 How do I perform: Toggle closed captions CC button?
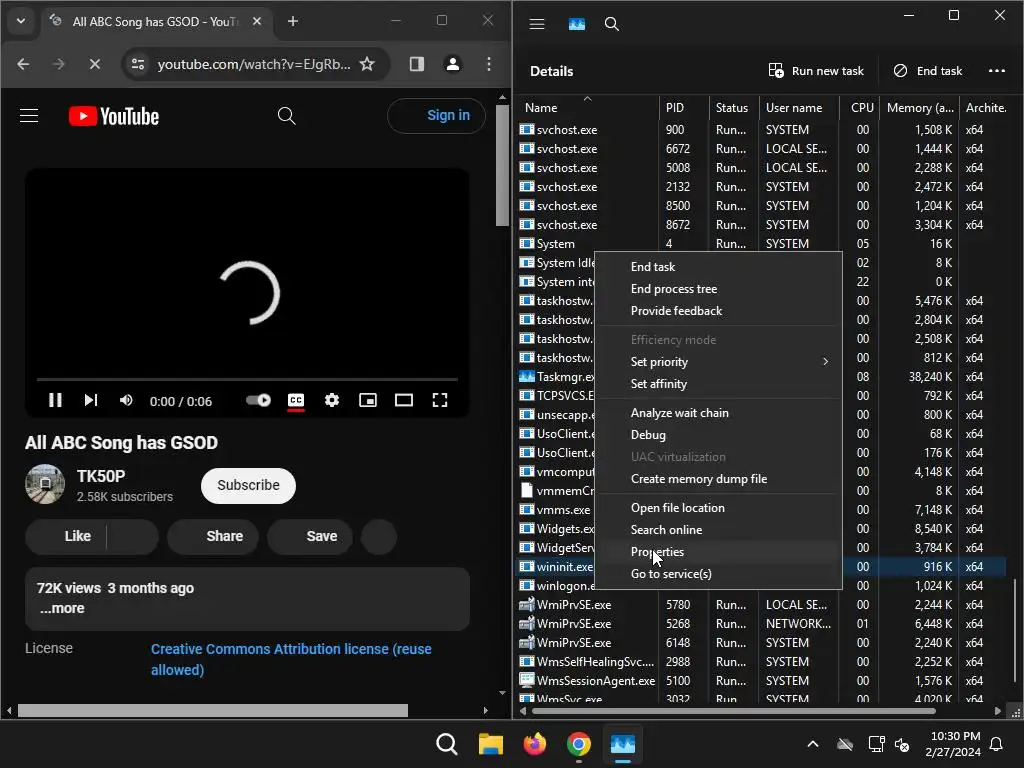(296, 400)
